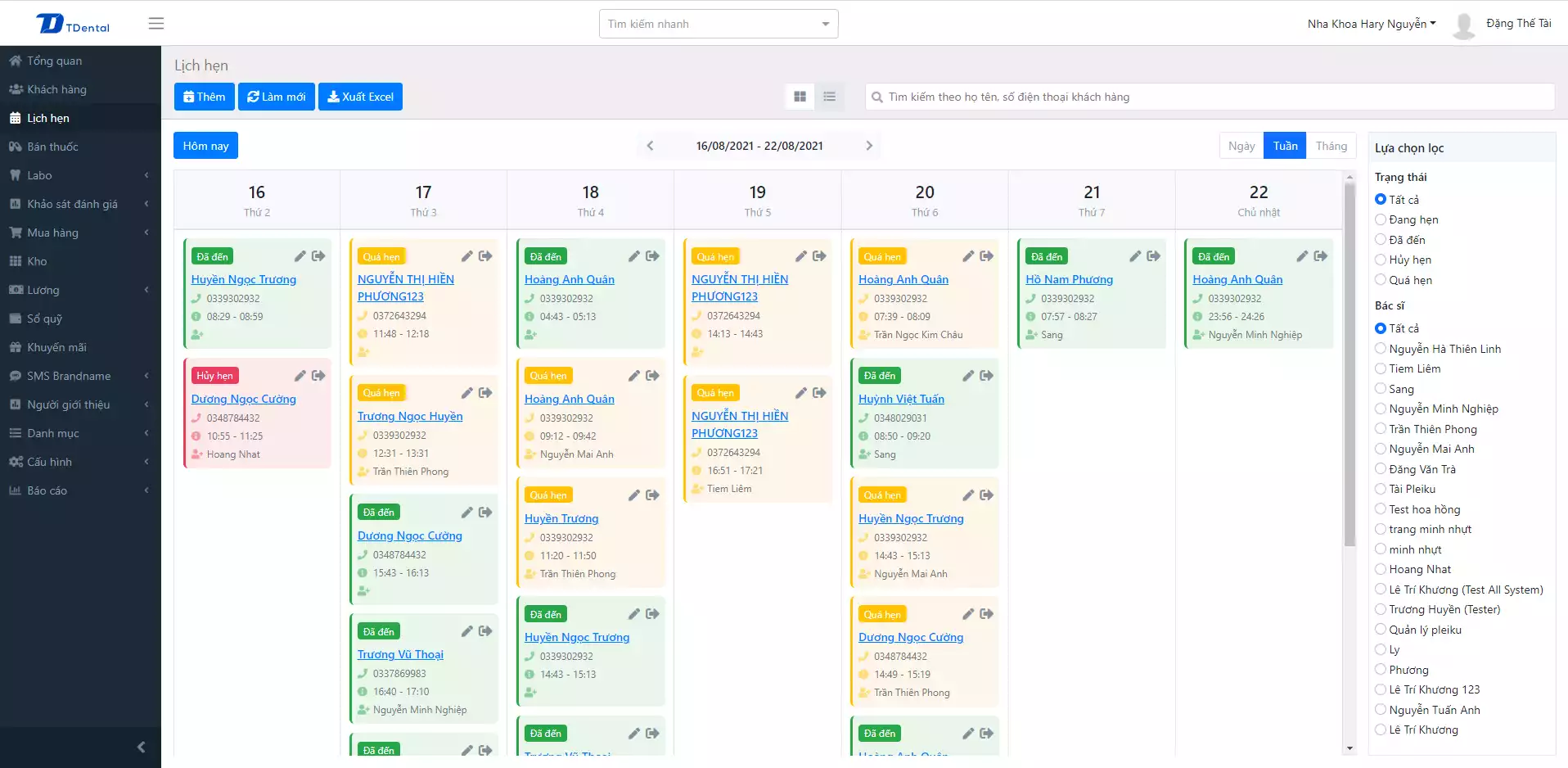Switch to list view icon
Image resolution: width=1568 pixels, height=768 pixels.
[829, 97]
